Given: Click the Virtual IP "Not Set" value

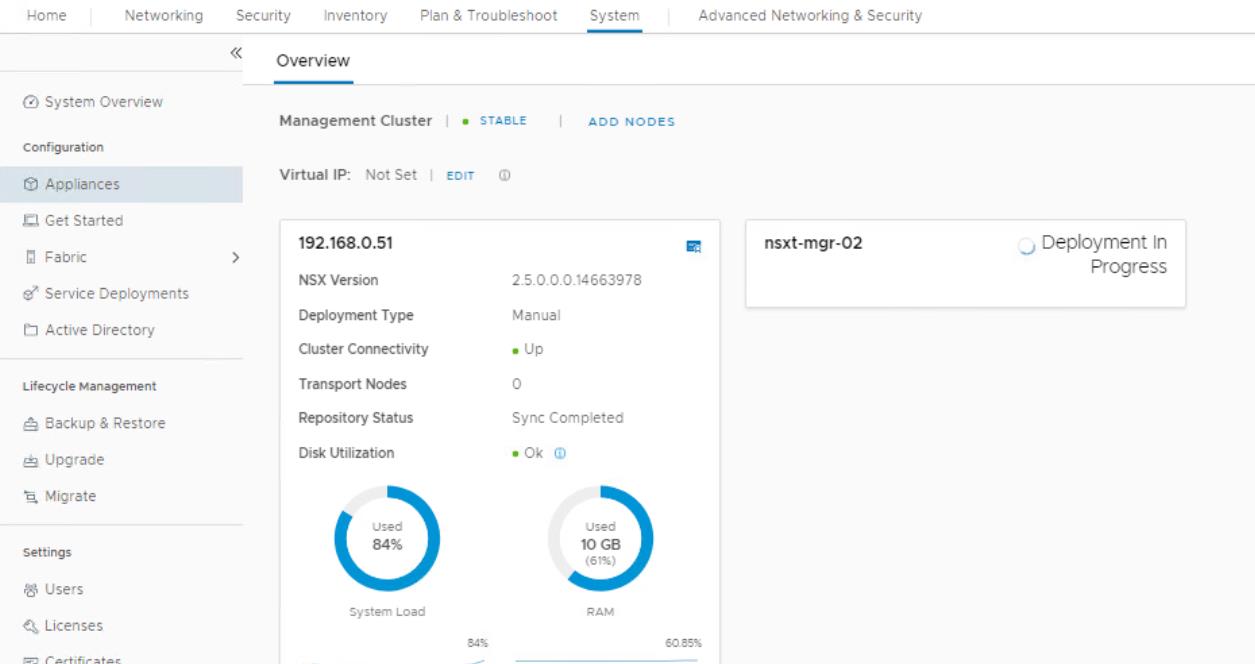Looking at the screenshot, I should coord(391,175).
